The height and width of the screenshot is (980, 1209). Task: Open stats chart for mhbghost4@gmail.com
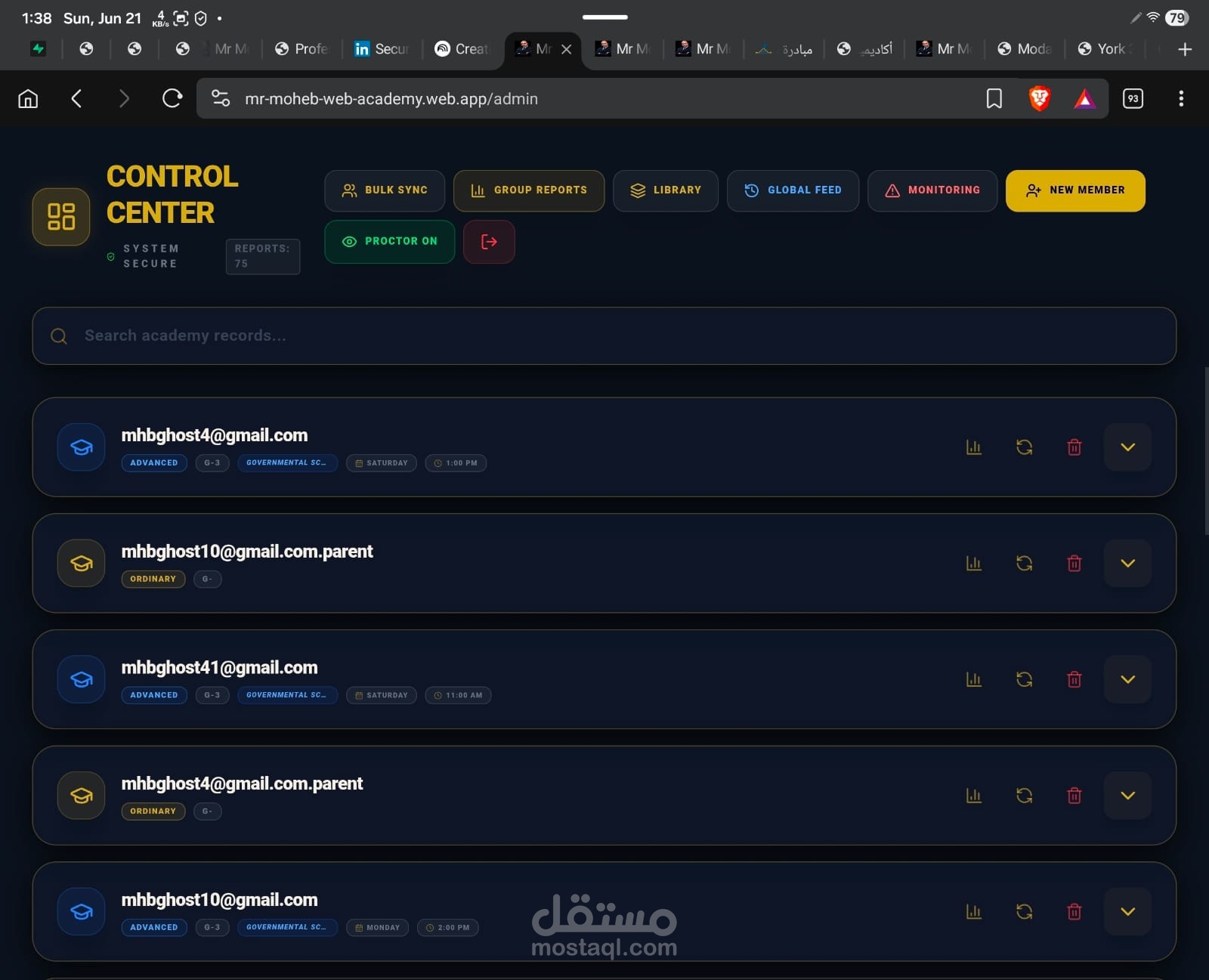click(x=974, y=447)
